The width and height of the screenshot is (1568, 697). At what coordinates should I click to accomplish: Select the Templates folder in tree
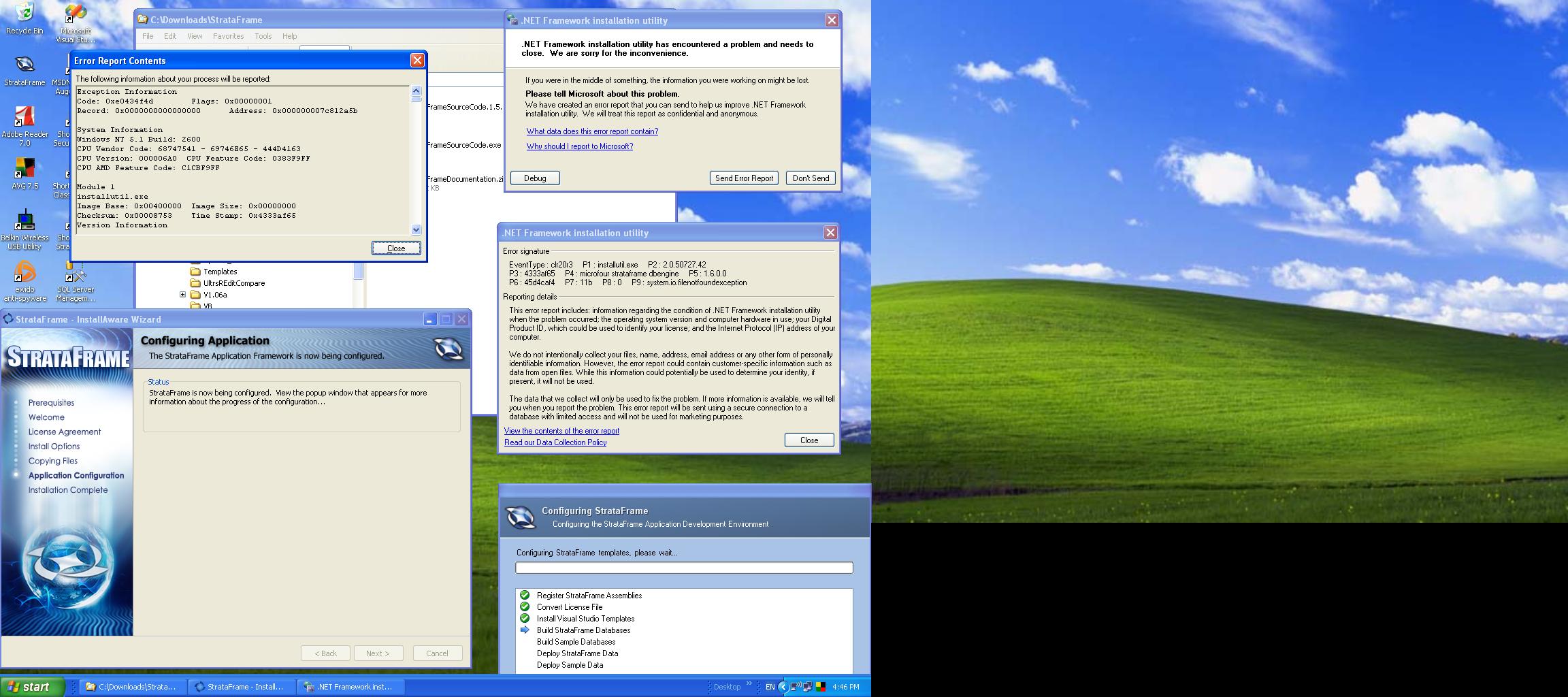[220, 272]
